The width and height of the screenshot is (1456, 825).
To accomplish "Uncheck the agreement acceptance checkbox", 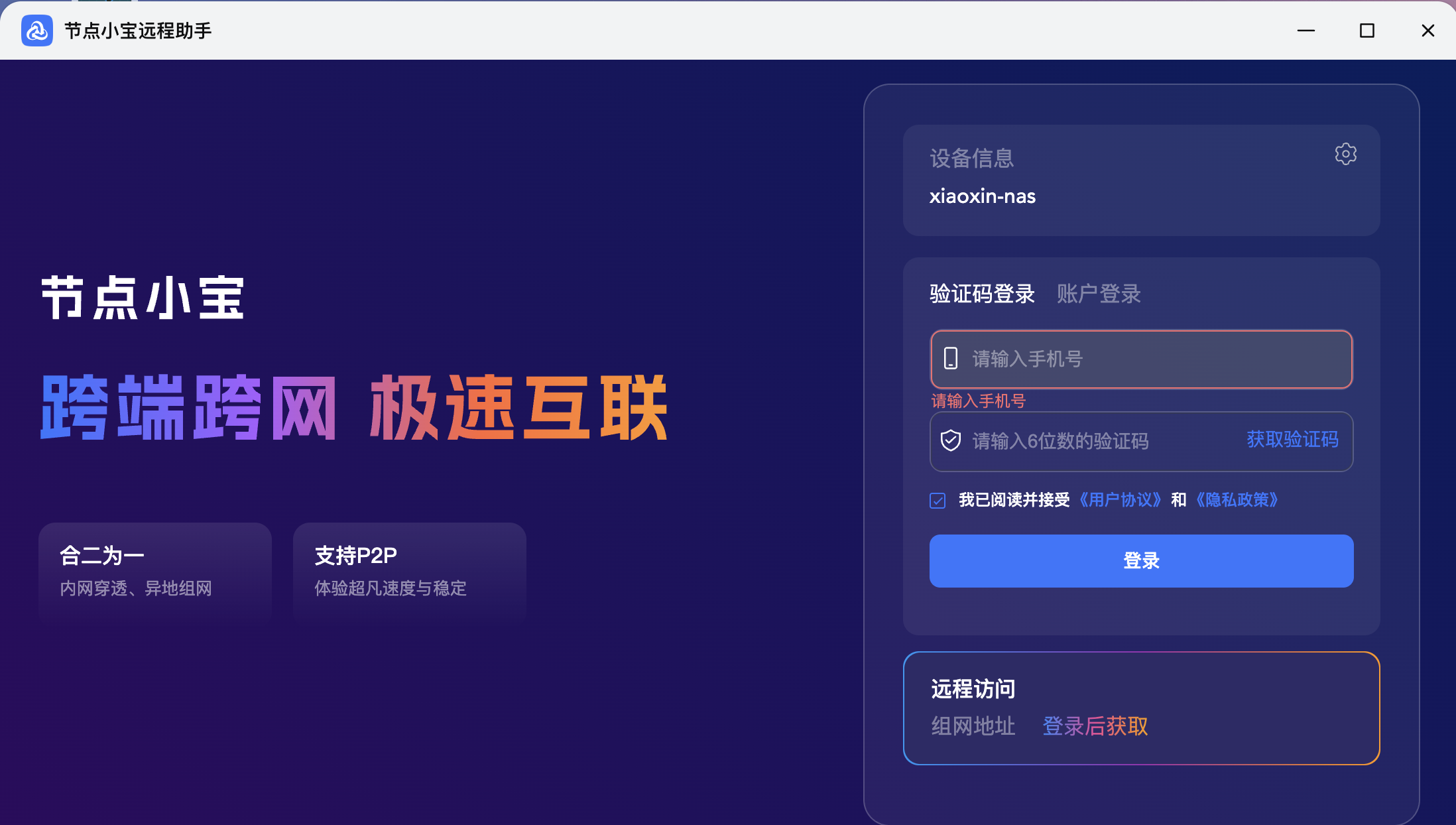I will [938, 501].
